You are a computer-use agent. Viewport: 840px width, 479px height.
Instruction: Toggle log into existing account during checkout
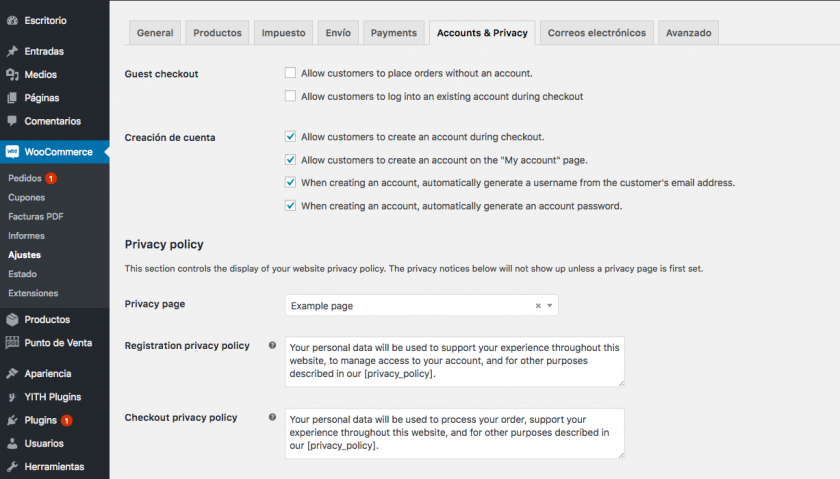290,96
